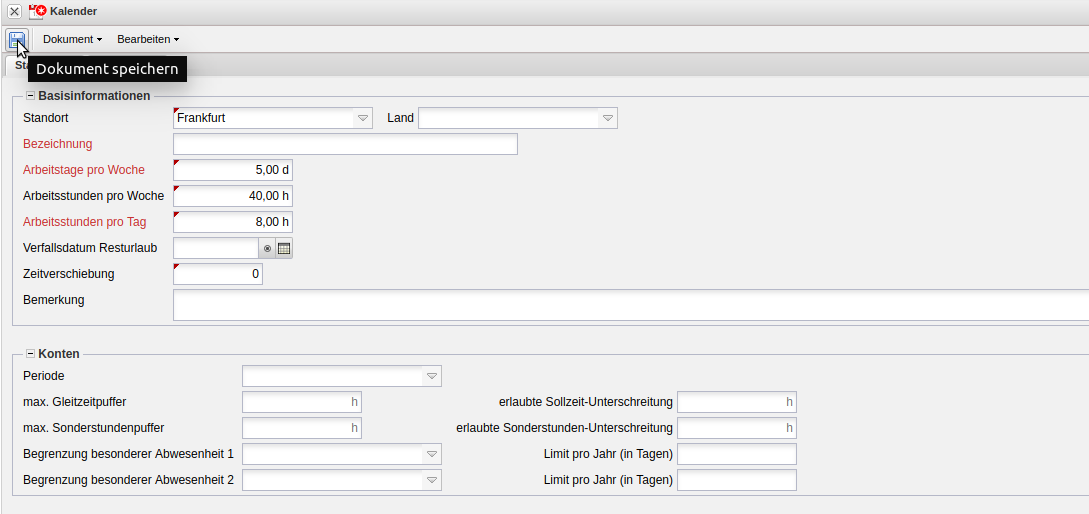Collapse the Basisinformationen section
Viewport: 1089px width, 514px height.
pyautogui.click(x=30, y=96)
